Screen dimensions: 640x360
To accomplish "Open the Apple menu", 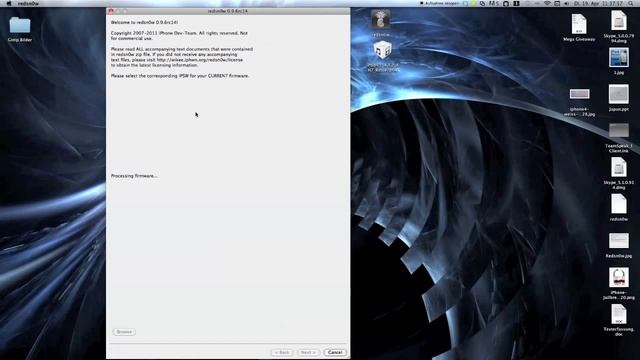I will coord(8,3).
